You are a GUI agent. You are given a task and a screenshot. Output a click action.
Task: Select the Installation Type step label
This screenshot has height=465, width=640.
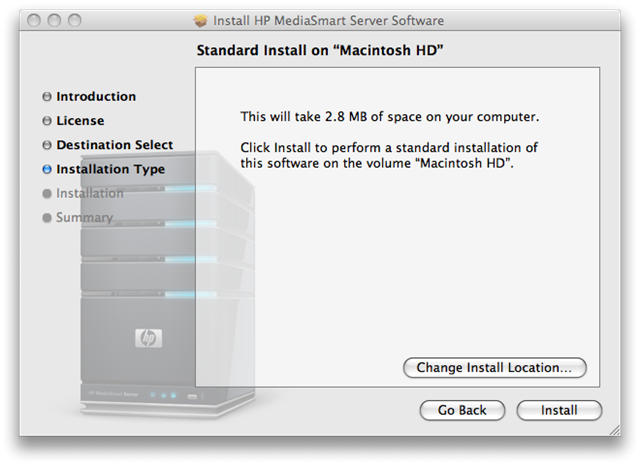click(110, 169)
